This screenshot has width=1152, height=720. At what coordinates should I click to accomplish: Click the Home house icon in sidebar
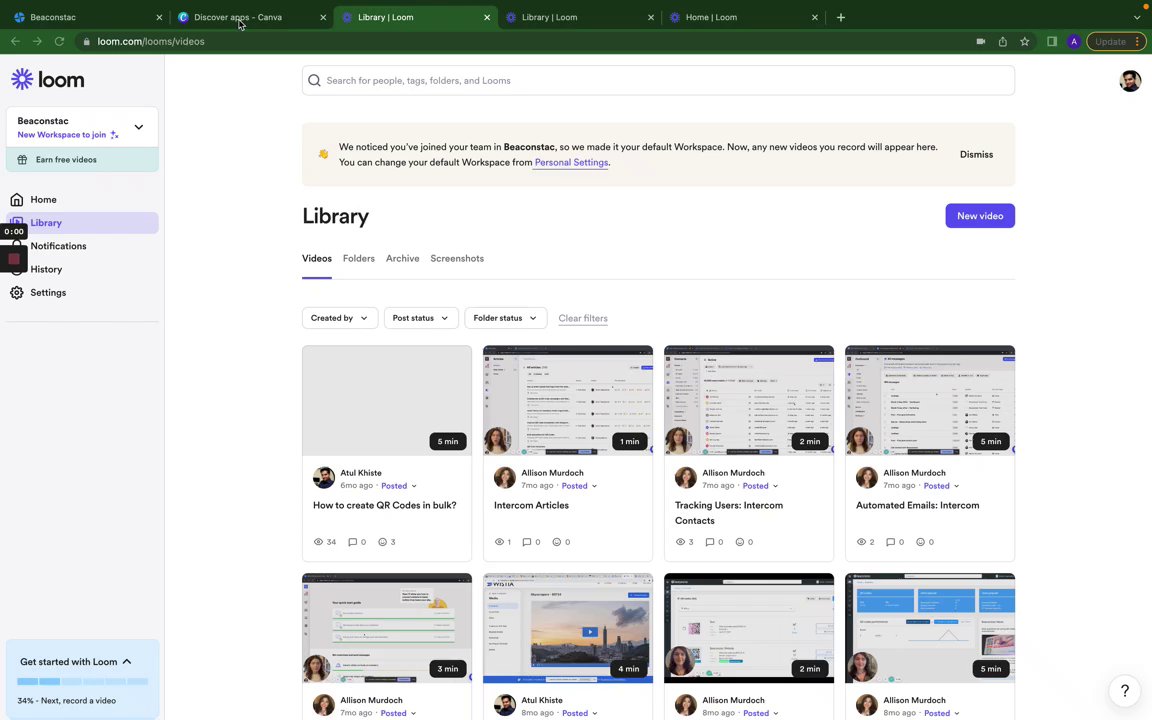(x=17, y=199)
